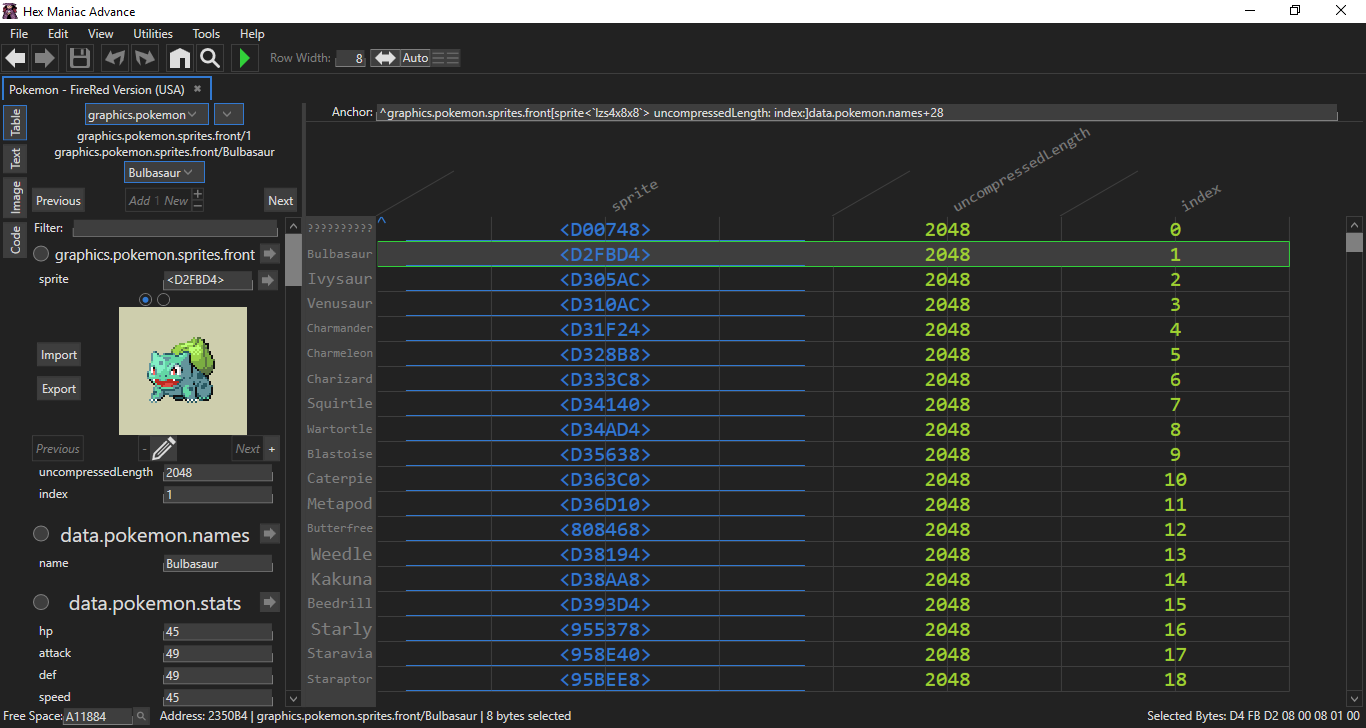Open the graphics.pokemon dropdown
Screen dimensions: 1366x728
147,114
